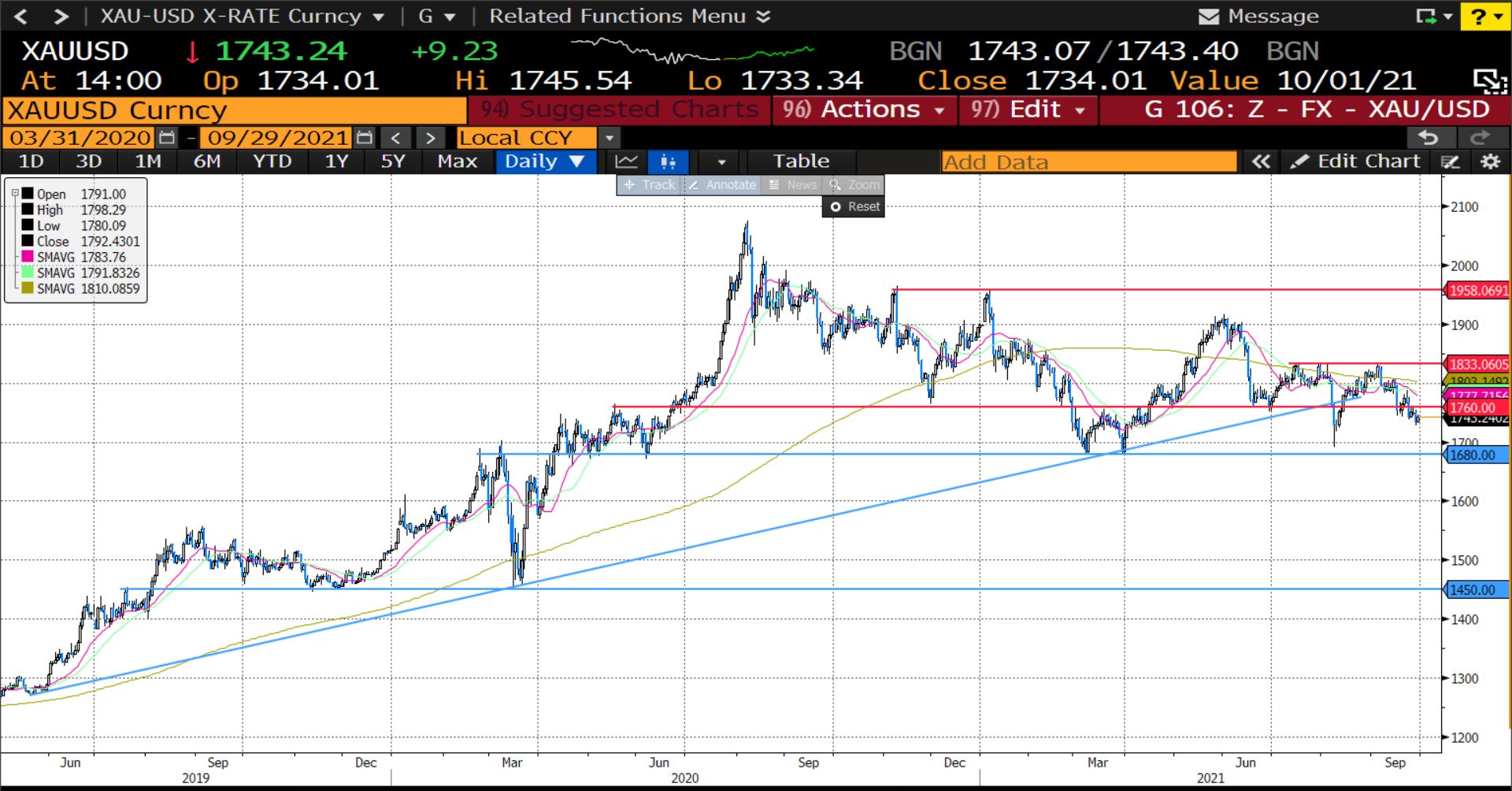Image resolution: width=1512 pixels, height=791 pixels.
Task: Select the 1958.0691 red level label
Action: 1478,290
